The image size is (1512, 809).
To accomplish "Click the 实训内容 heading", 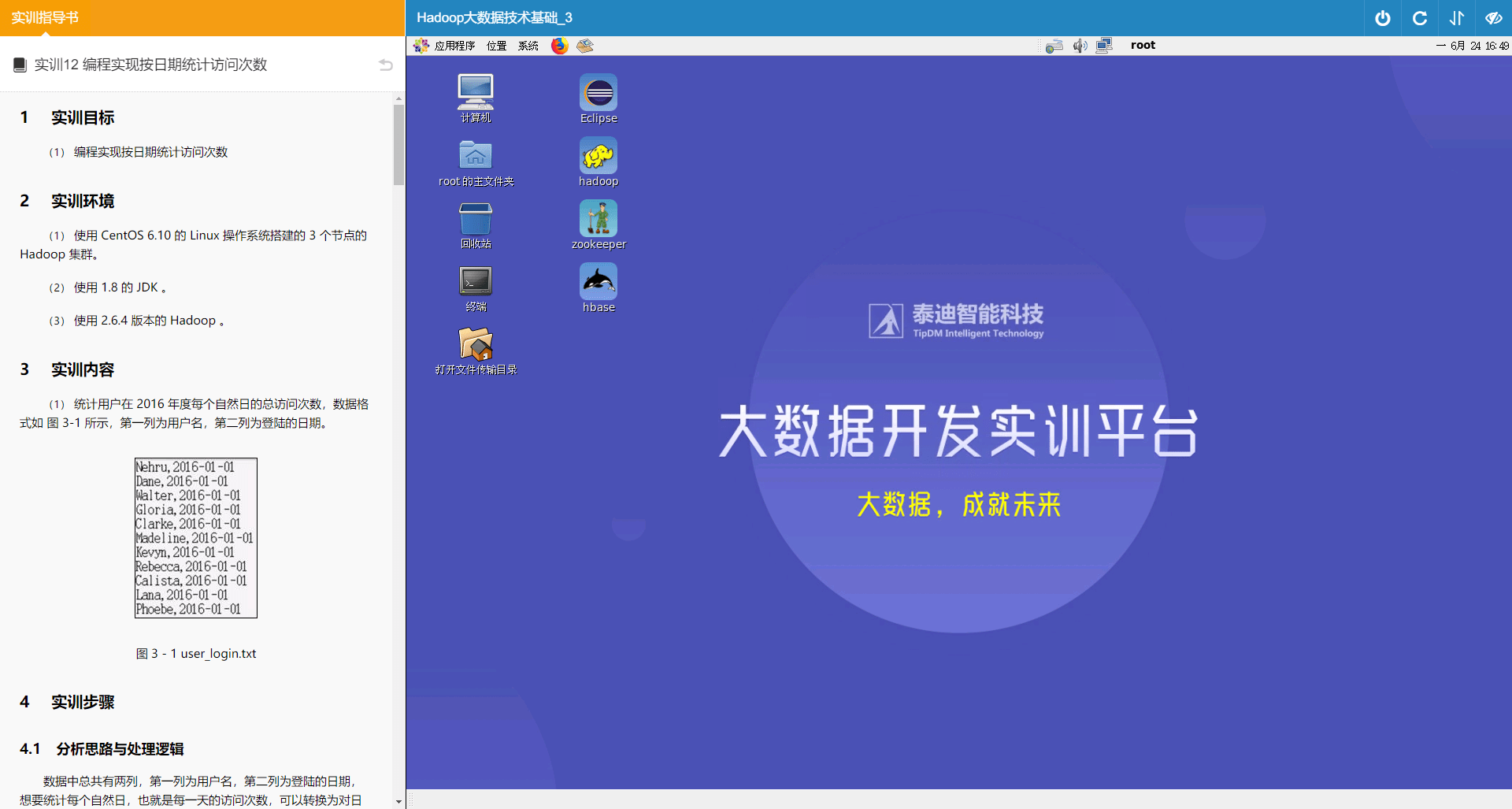I will coord(83,369).
